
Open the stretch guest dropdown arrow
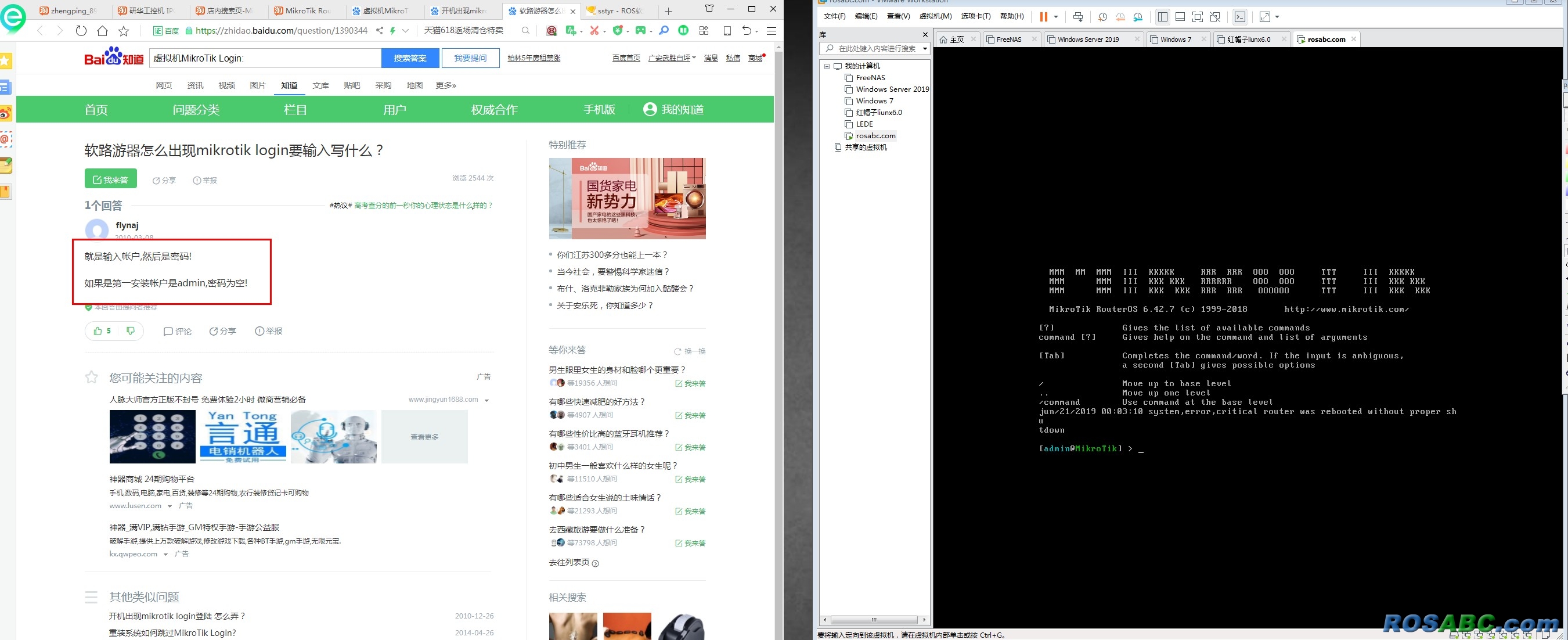[x=1277, y=17]
